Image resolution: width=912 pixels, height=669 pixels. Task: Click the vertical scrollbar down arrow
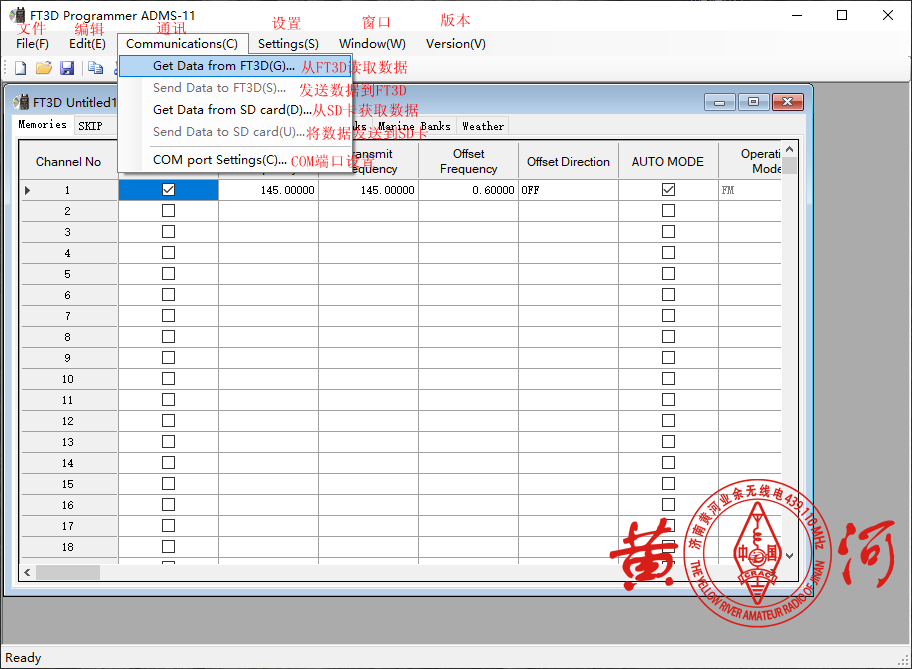[x=789, y=556]
